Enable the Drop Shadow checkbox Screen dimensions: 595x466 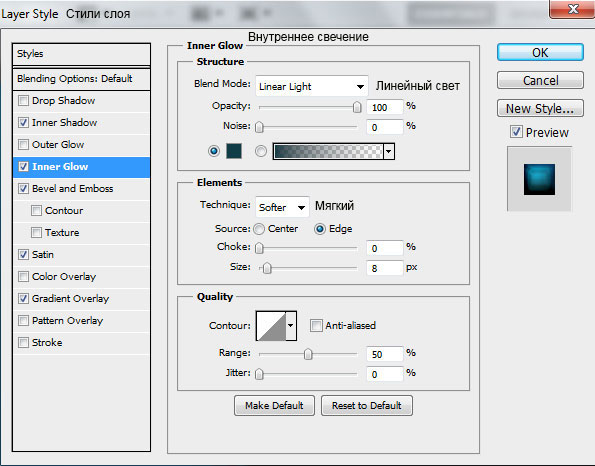[24, 101]
